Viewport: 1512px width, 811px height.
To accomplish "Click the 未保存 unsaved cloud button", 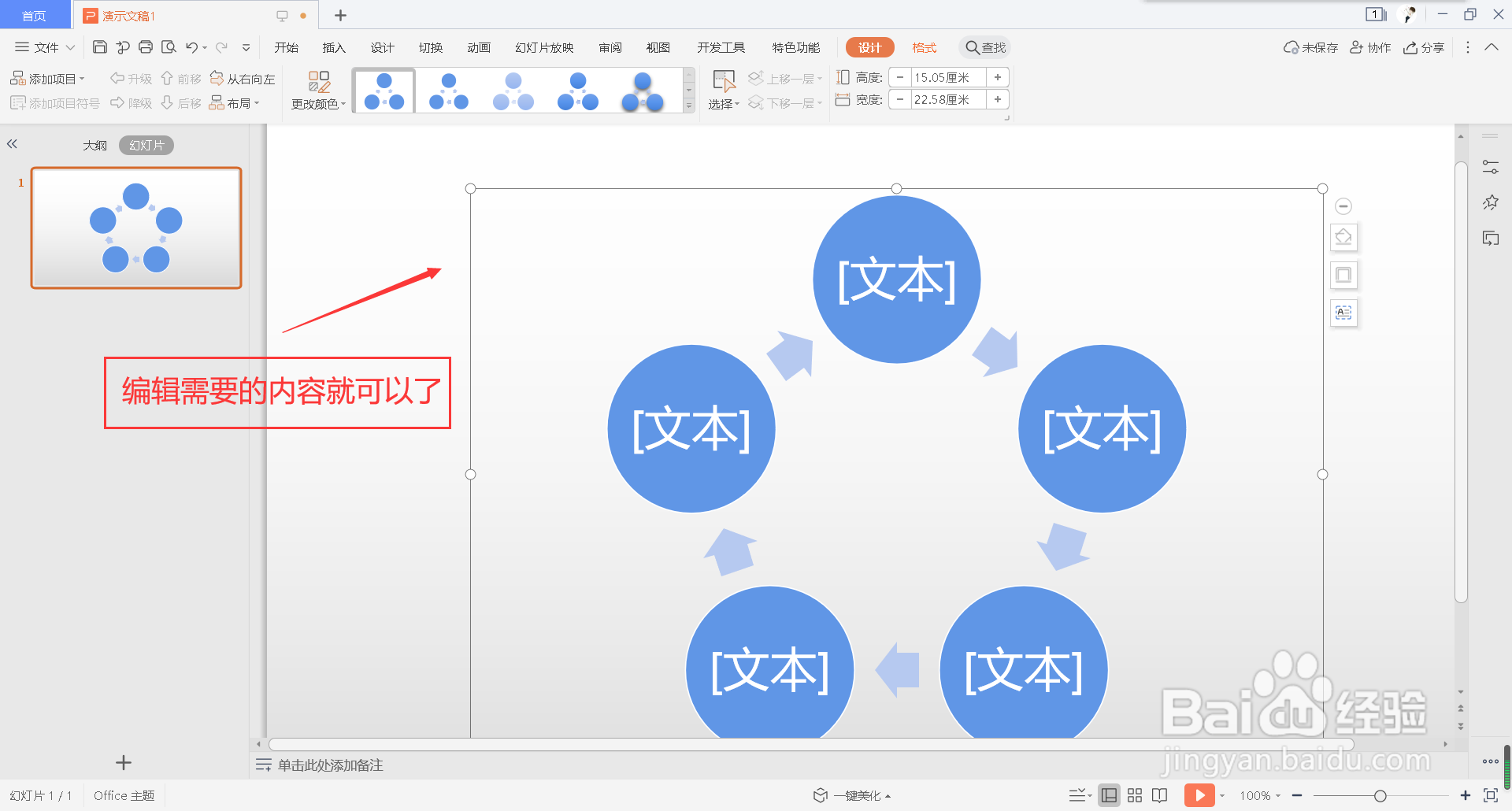I will coord(1310,47).
